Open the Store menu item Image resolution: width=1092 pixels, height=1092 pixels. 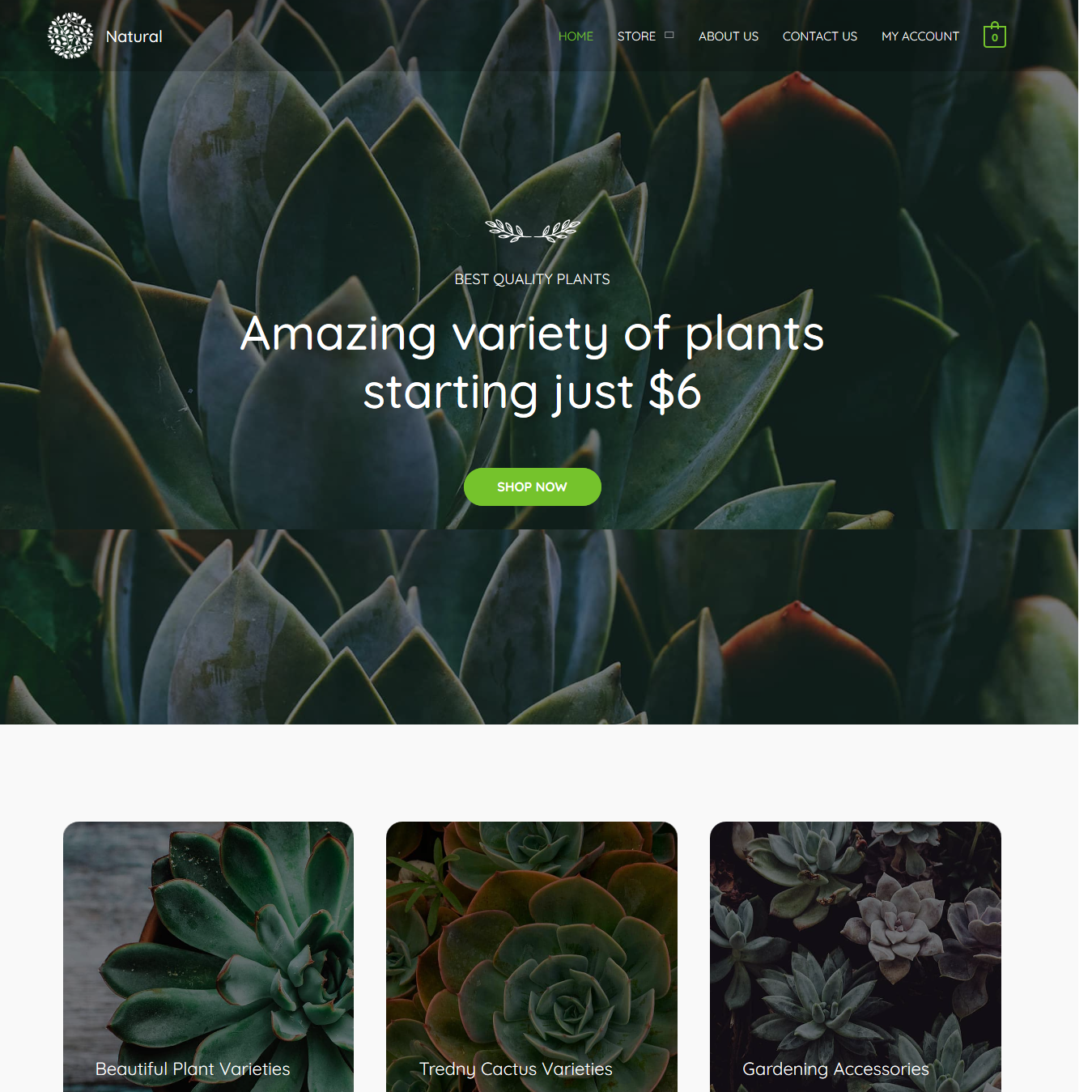coord(636,36)
